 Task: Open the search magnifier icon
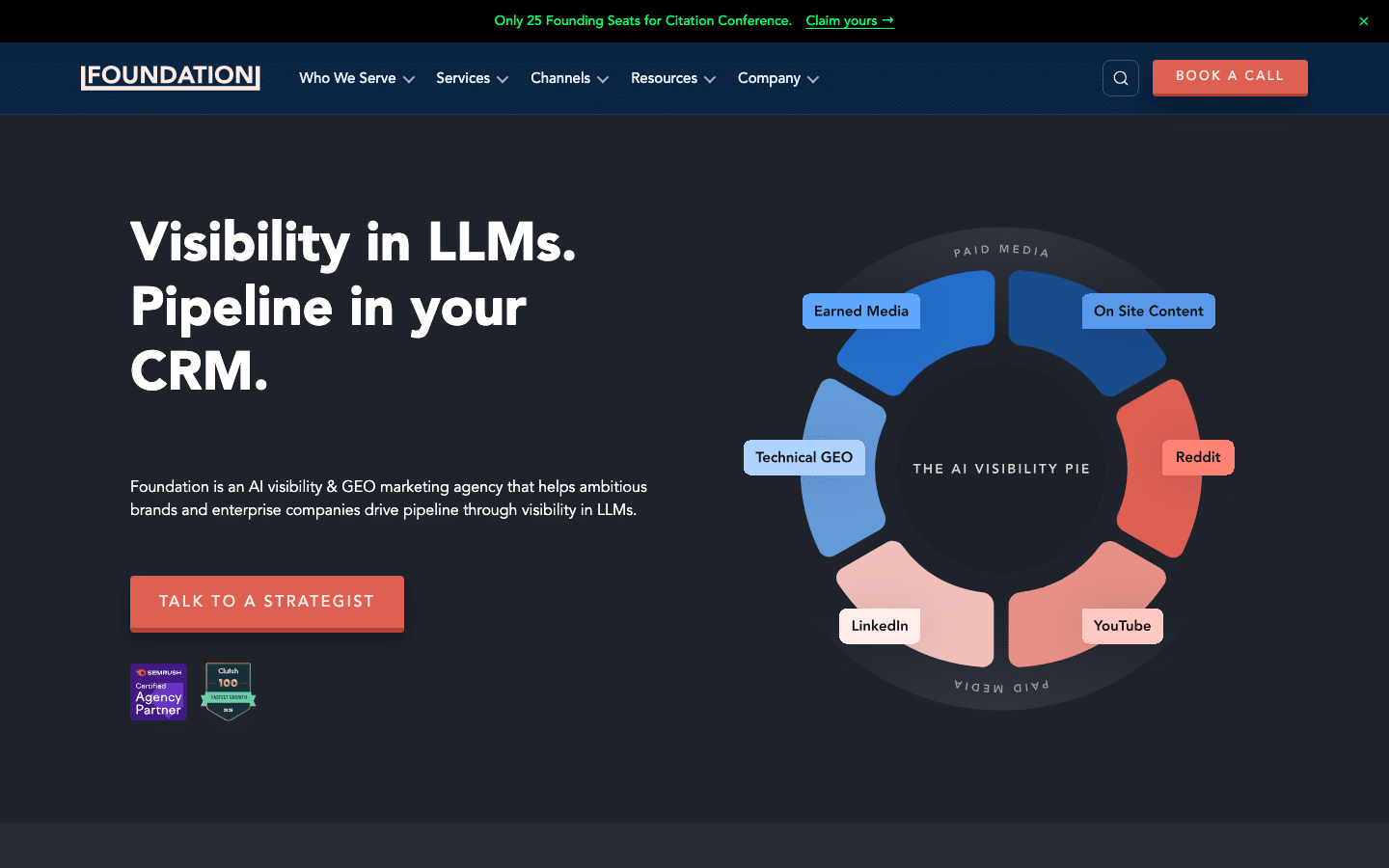tap(1121, 78)
